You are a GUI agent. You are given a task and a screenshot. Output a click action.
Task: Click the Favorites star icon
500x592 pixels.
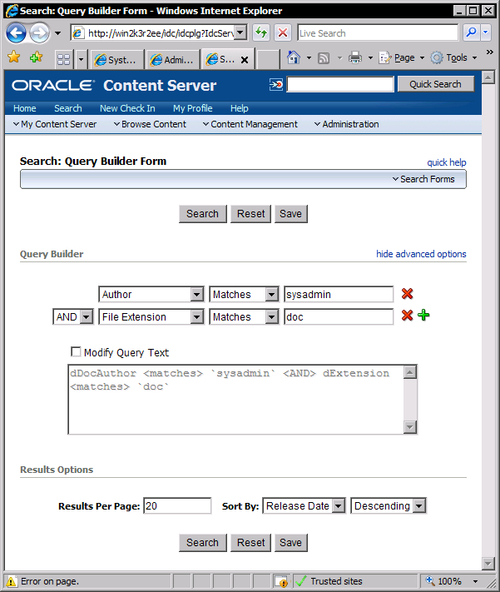(x=14, y=57)
